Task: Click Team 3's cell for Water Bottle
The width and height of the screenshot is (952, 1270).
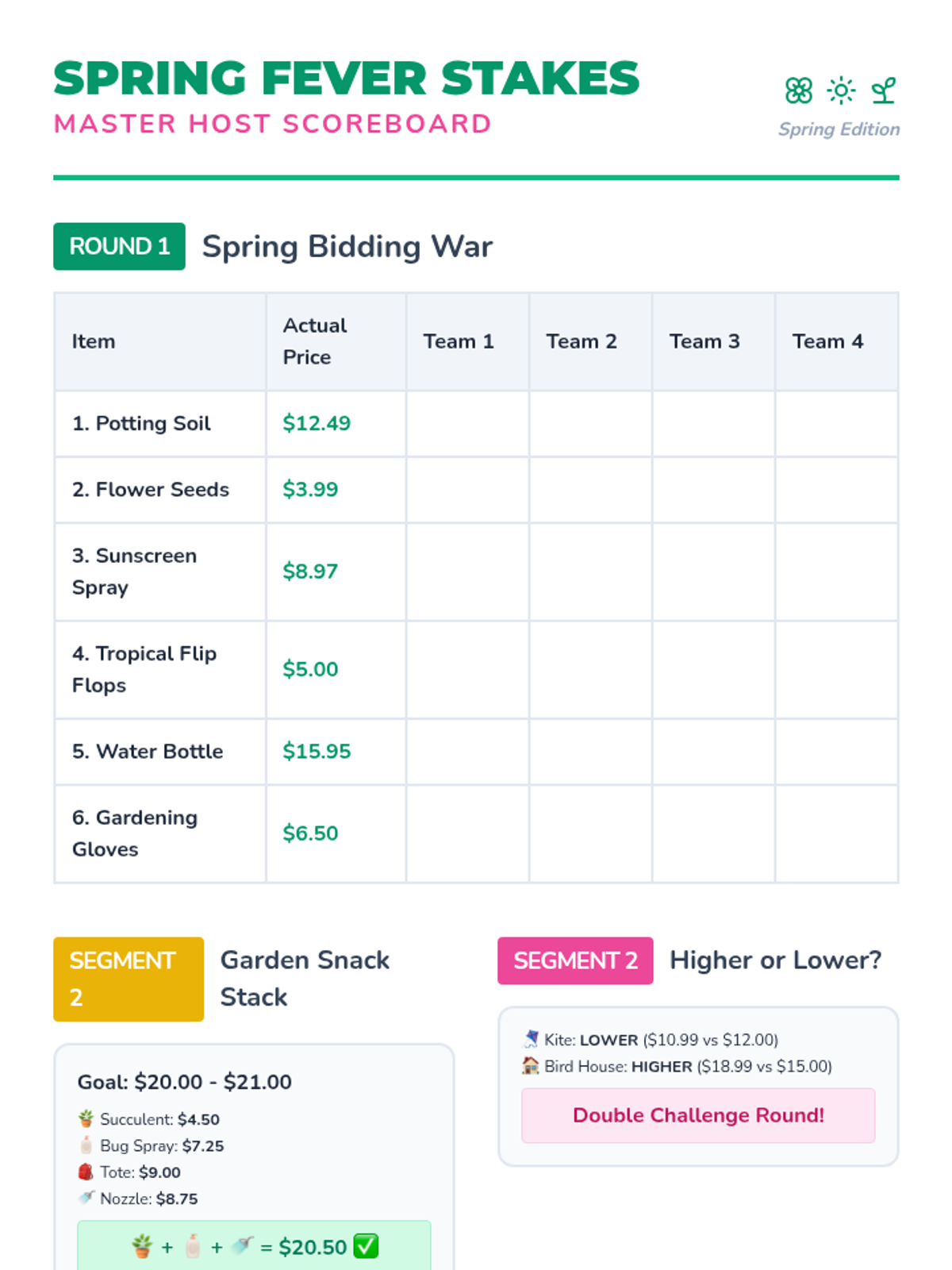Action: pos(713,751)
